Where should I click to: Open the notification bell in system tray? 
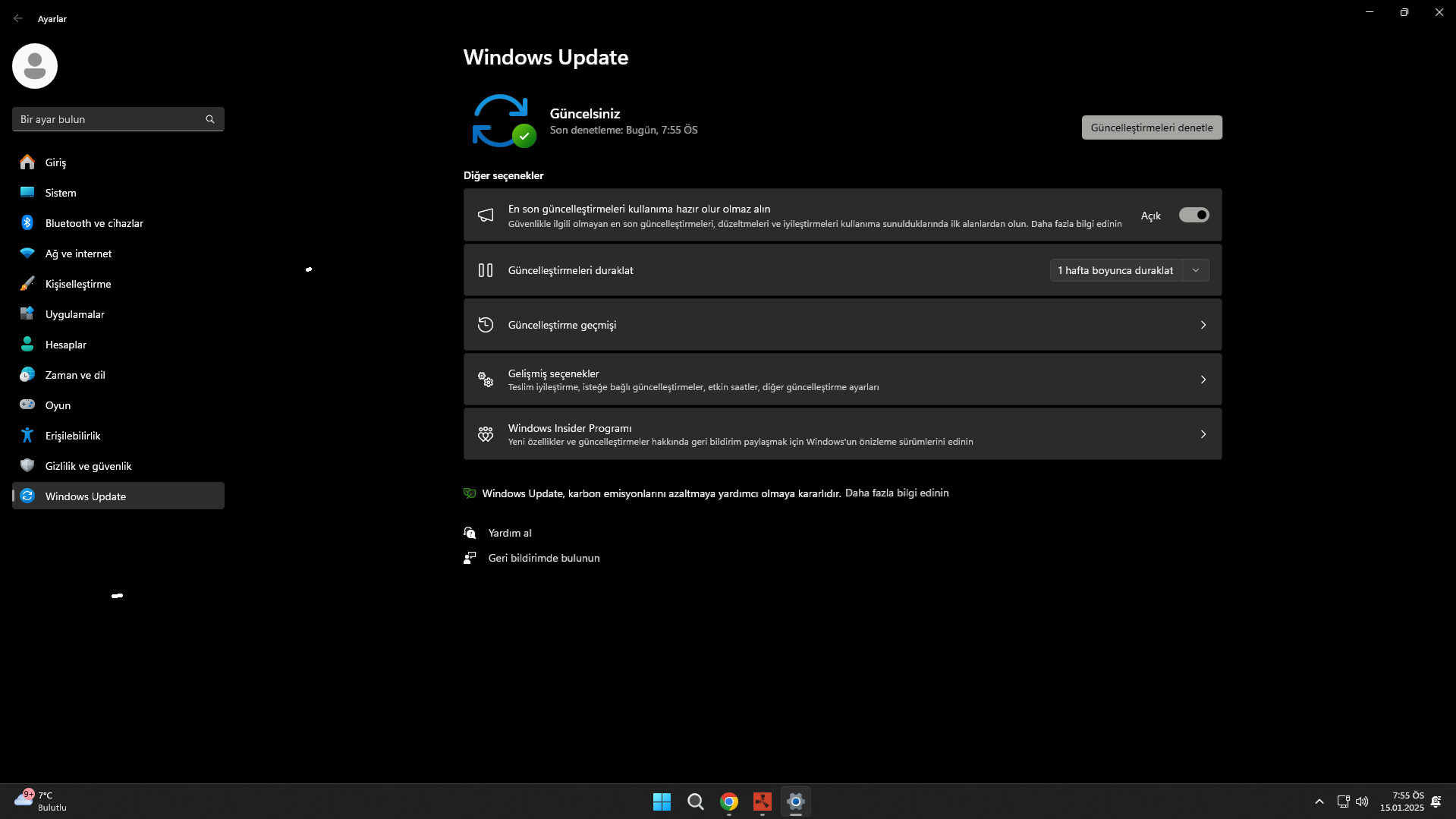pos(1436,802)
